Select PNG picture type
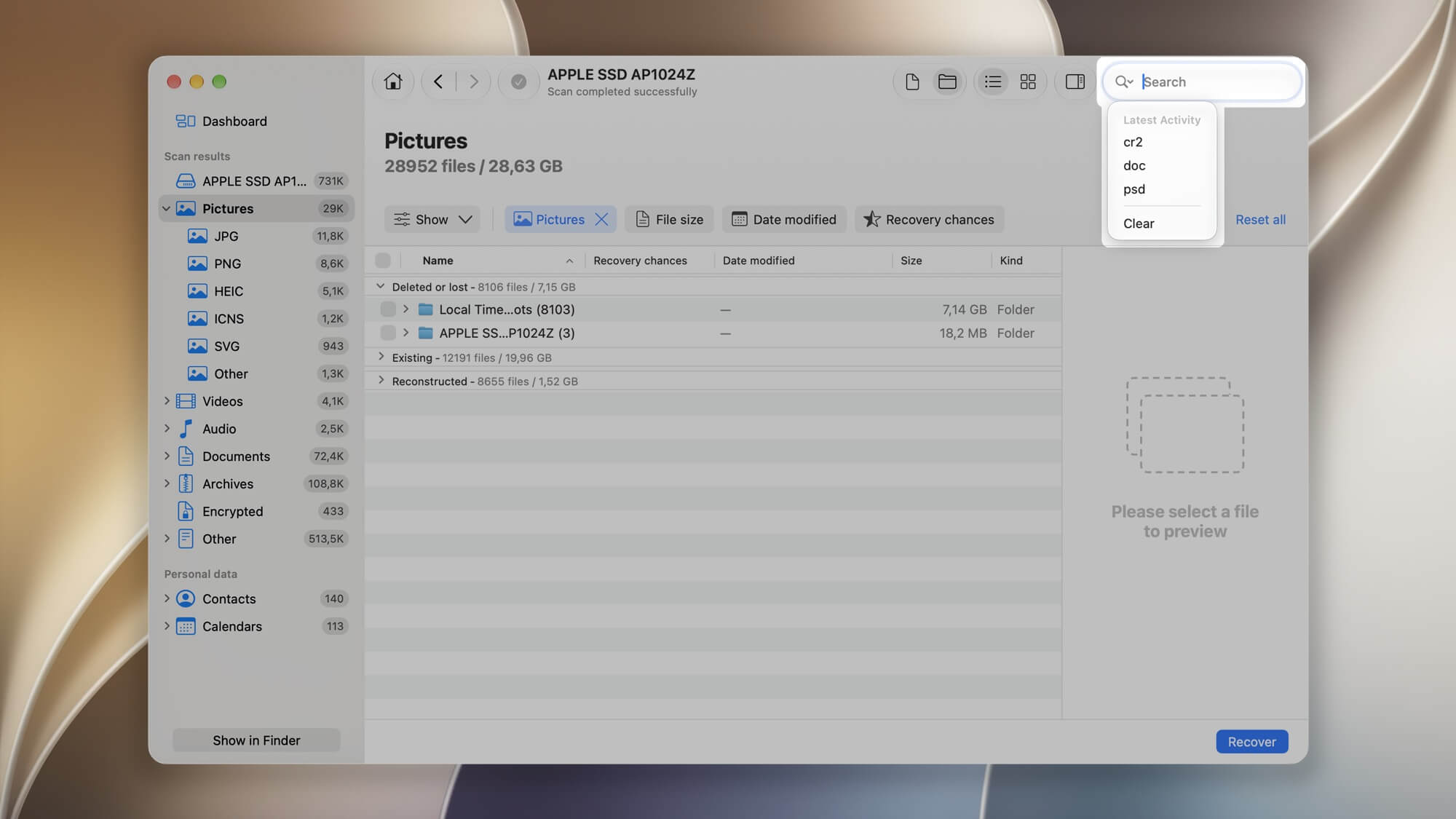Screen dimensions: 1456x819 pos(256,264)
